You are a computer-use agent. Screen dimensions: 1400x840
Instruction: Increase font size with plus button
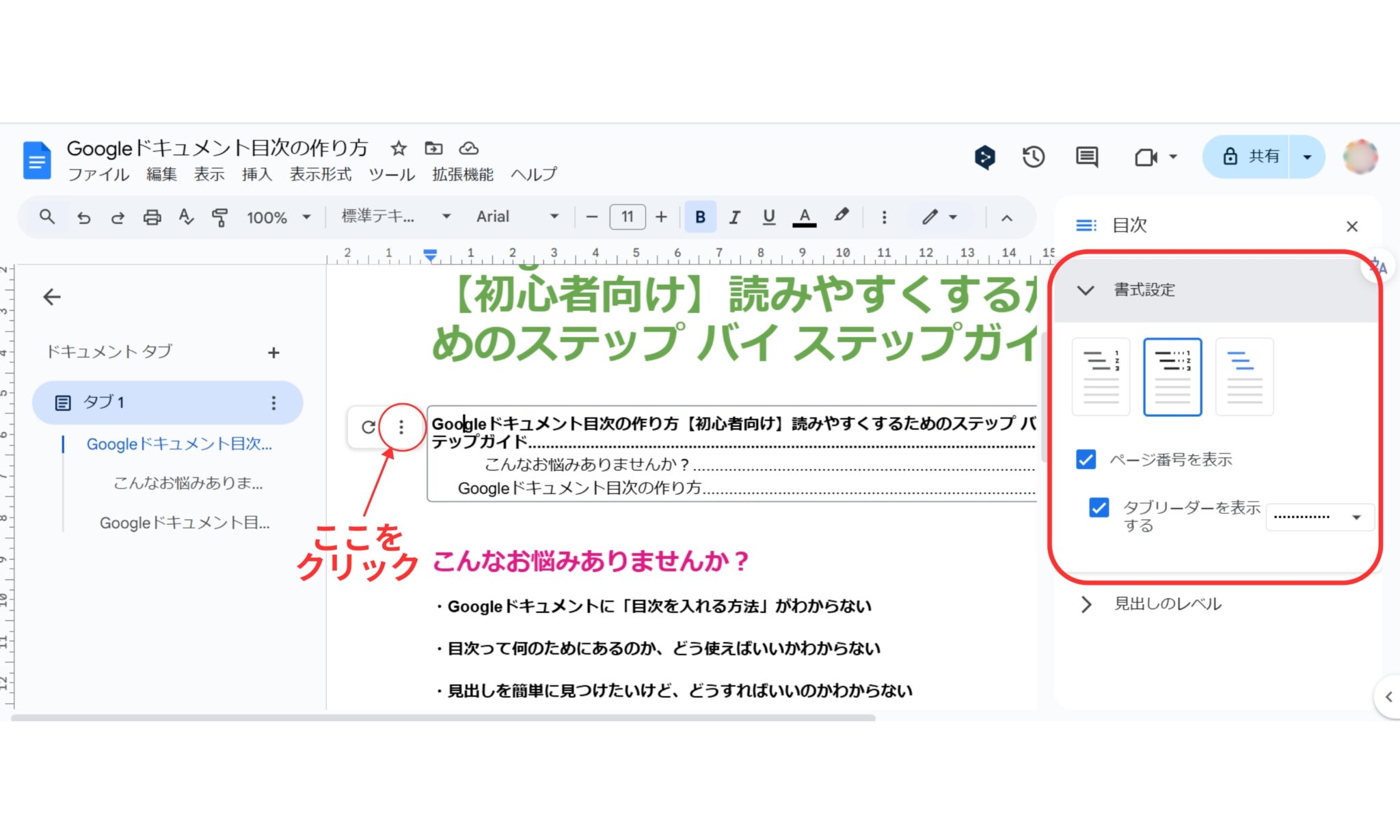pyautogui.click(x=661, y=217)
